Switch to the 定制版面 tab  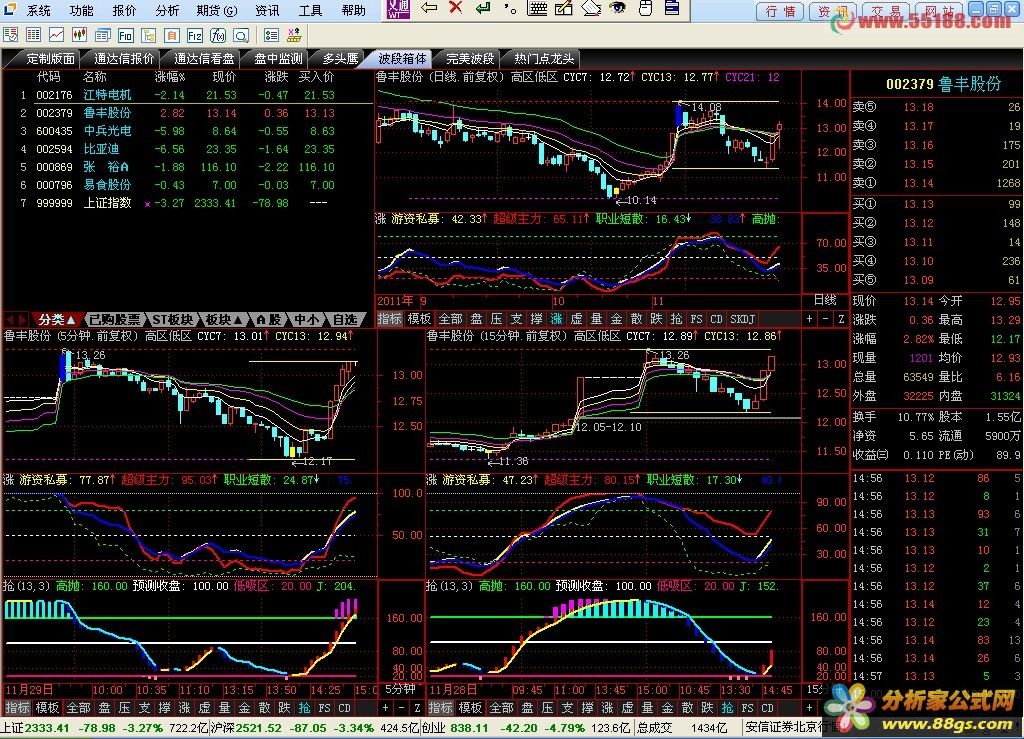(x=50, y=59)
